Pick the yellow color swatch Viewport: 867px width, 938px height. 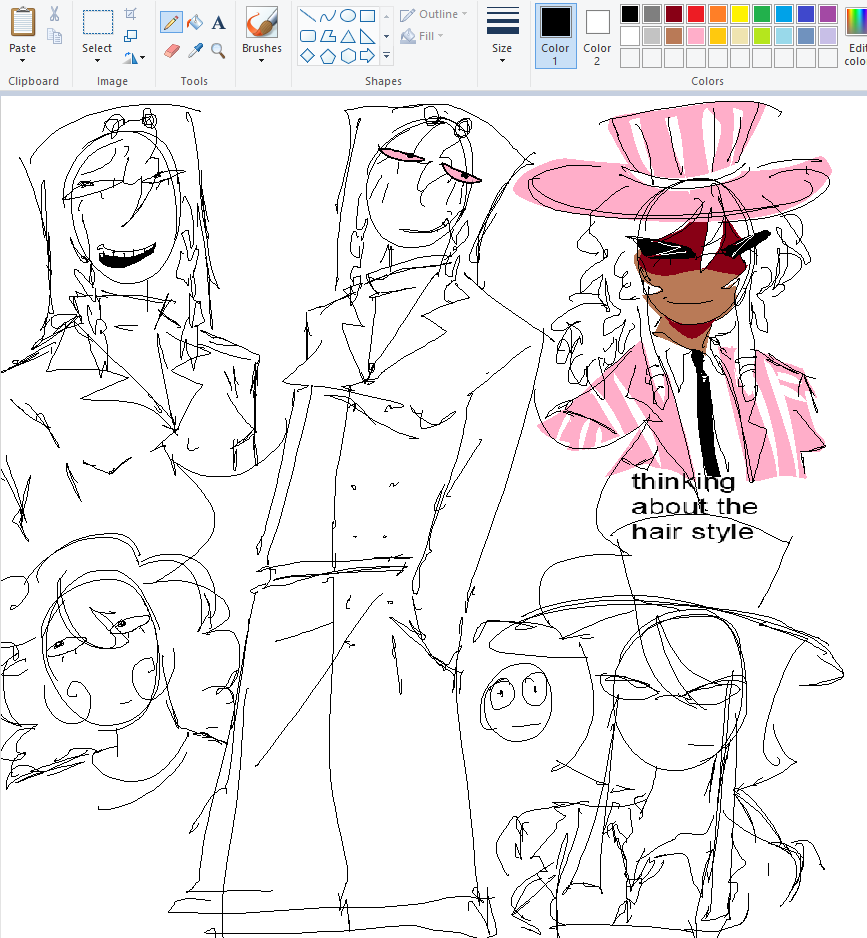tap(740, 13)
